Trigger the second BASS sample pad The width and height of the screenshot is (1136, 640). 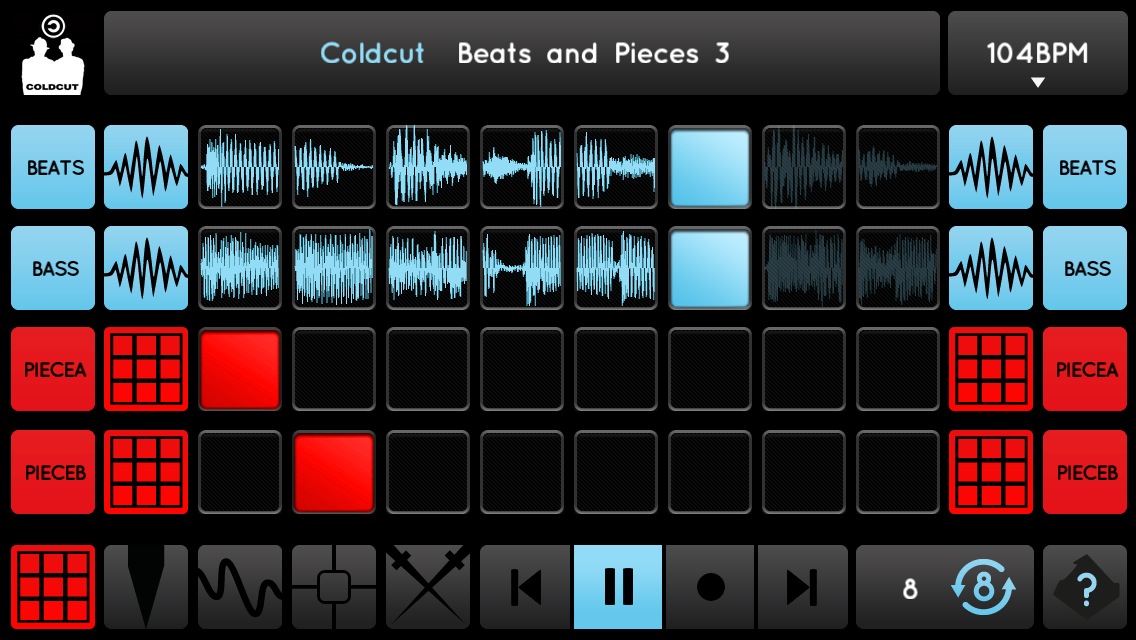tap(334, 268)
